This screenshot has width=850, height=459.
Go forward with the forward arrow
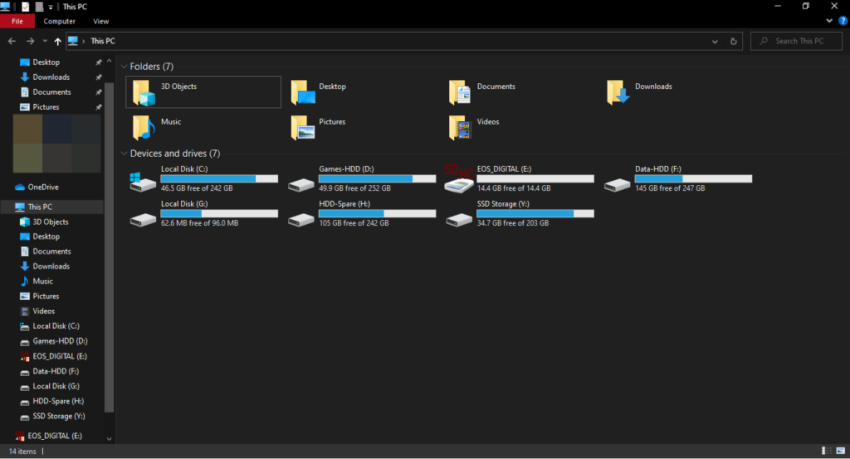30,41
